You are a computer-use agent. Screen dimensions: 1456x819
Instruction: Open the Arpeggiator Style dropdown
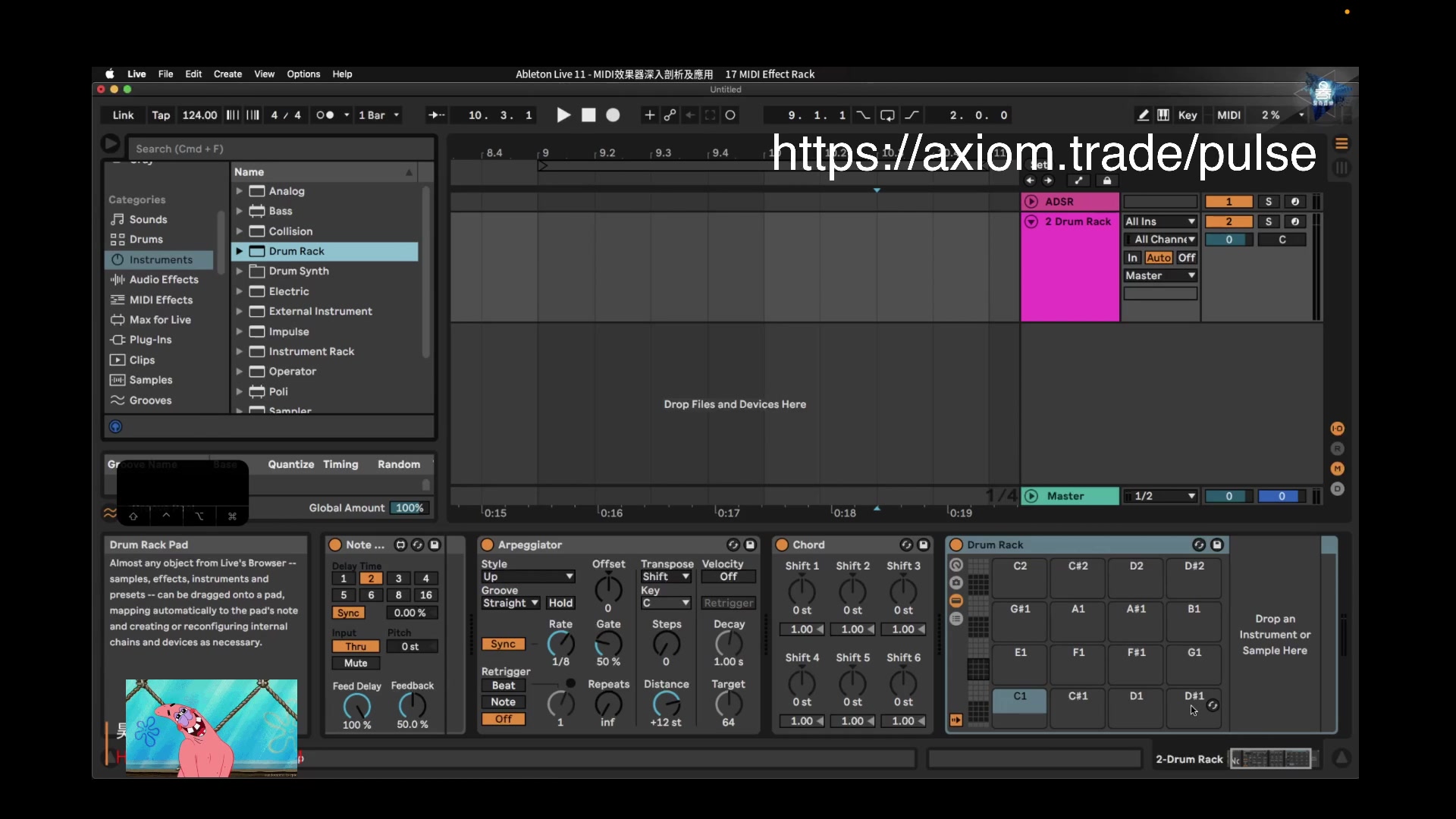click(528, 577)
